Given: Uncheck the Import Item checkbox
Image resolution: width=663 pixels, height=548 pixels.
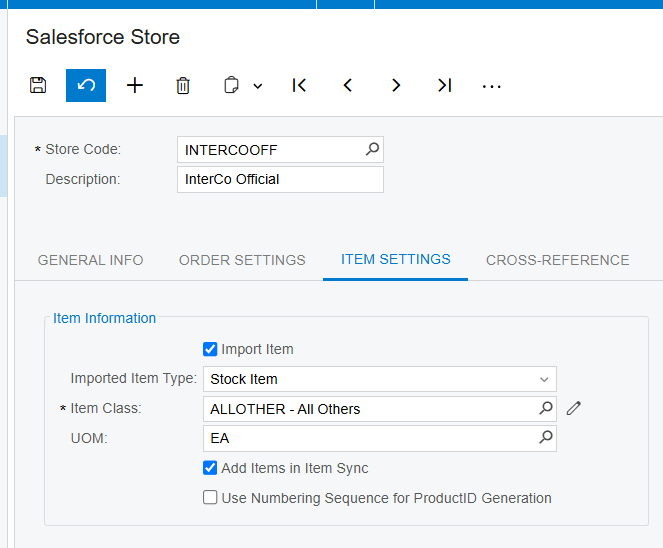Looking at the screenshot, I should coord(210,349).
